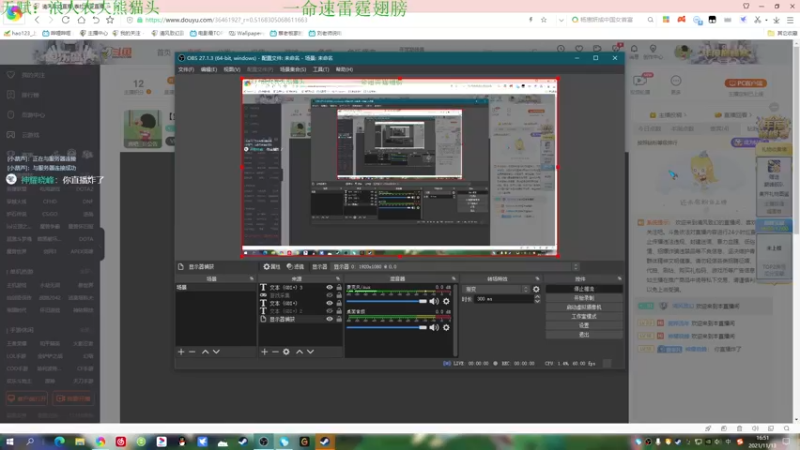The height and width of the screenshot is (450, 800).
Task: Open the 渐变 transition type dropdown
Action: tap(496, 289)
